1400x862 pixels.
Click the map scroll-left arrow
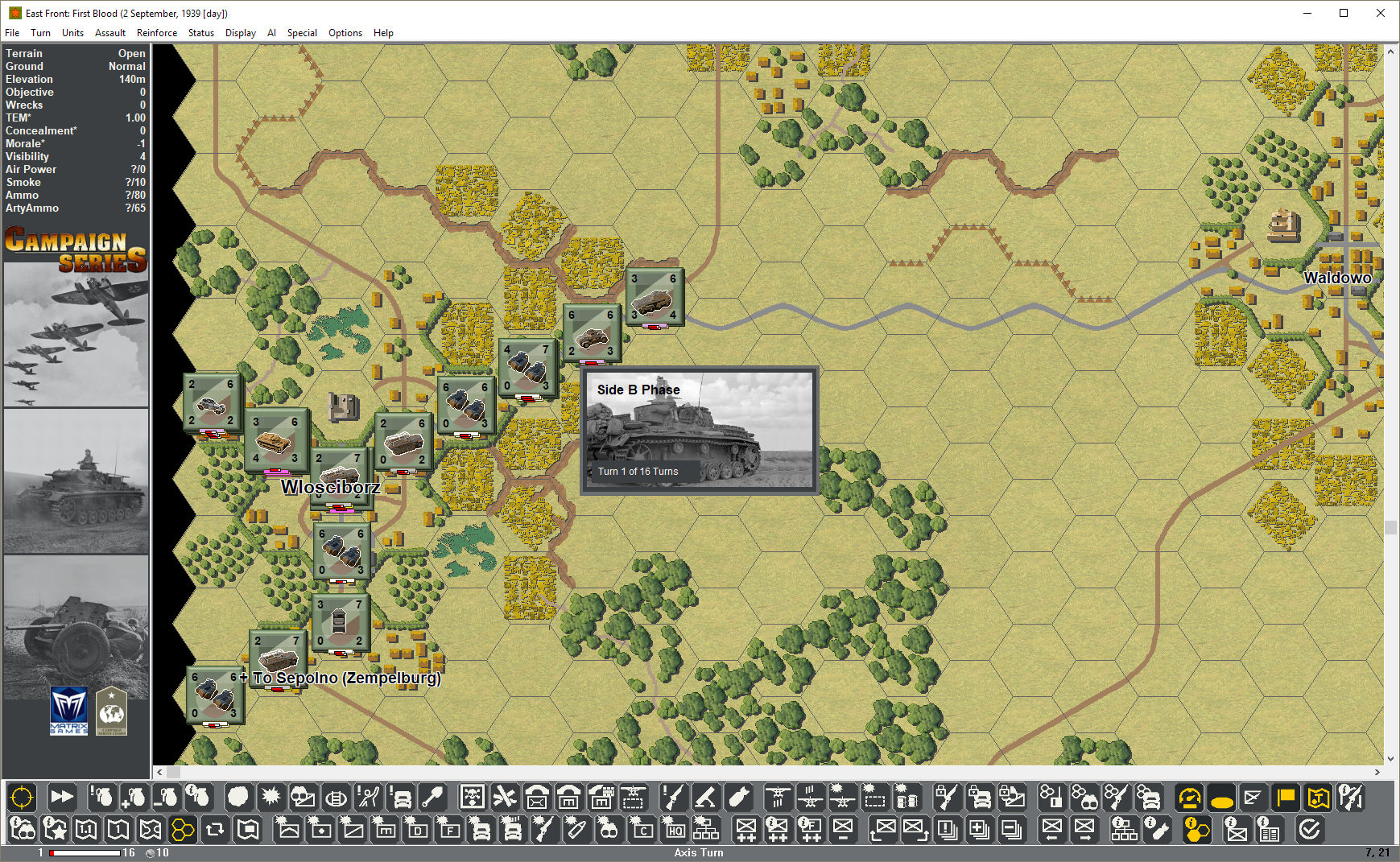[159, 772]
